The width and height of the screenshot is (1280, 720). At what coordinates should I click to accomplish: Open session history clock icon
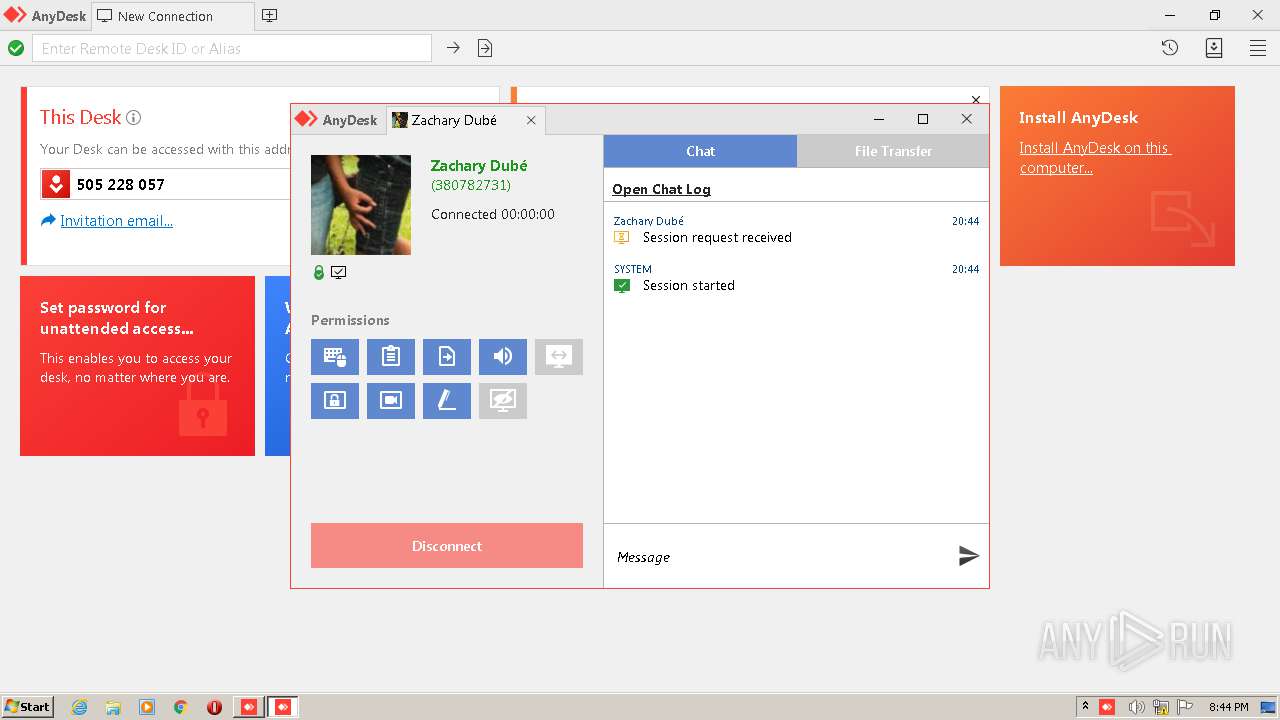[1170, 48]
